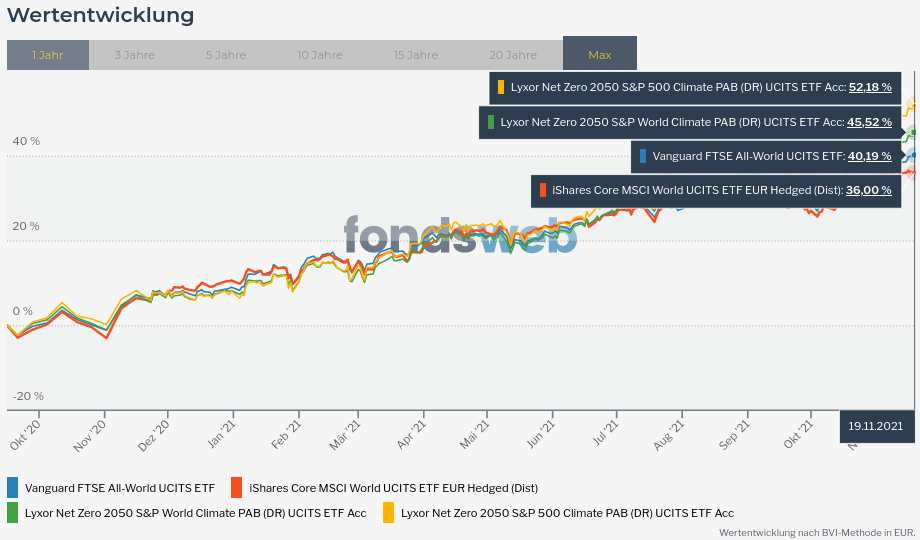This screenshot has width=920, height=540.
Task: Toggle Vanguard FTSE All-World UCITS ETF legend entry
Action: click(119, 488)
